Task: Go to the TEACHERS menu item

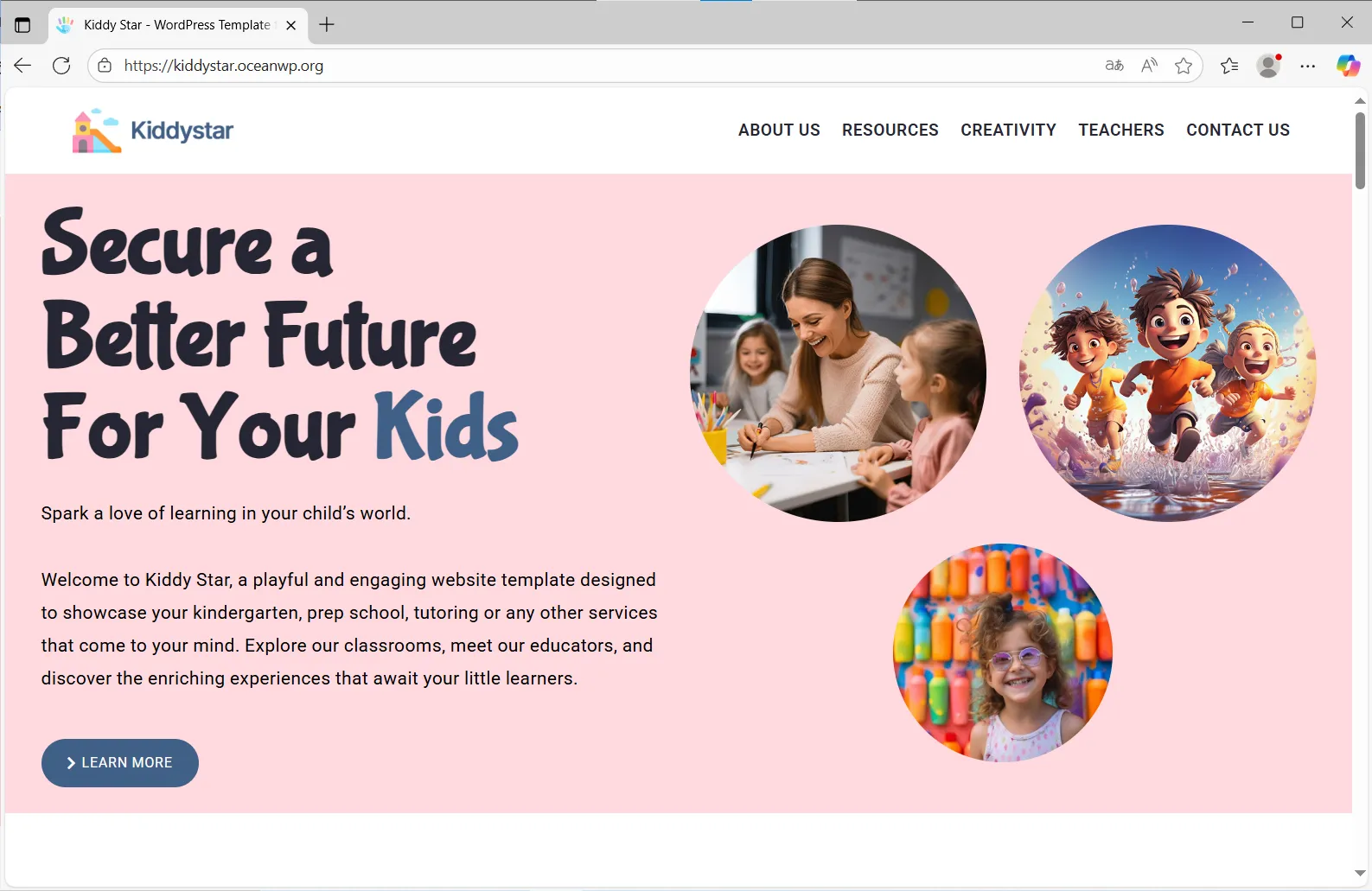Action: (x=1121, y=130)
